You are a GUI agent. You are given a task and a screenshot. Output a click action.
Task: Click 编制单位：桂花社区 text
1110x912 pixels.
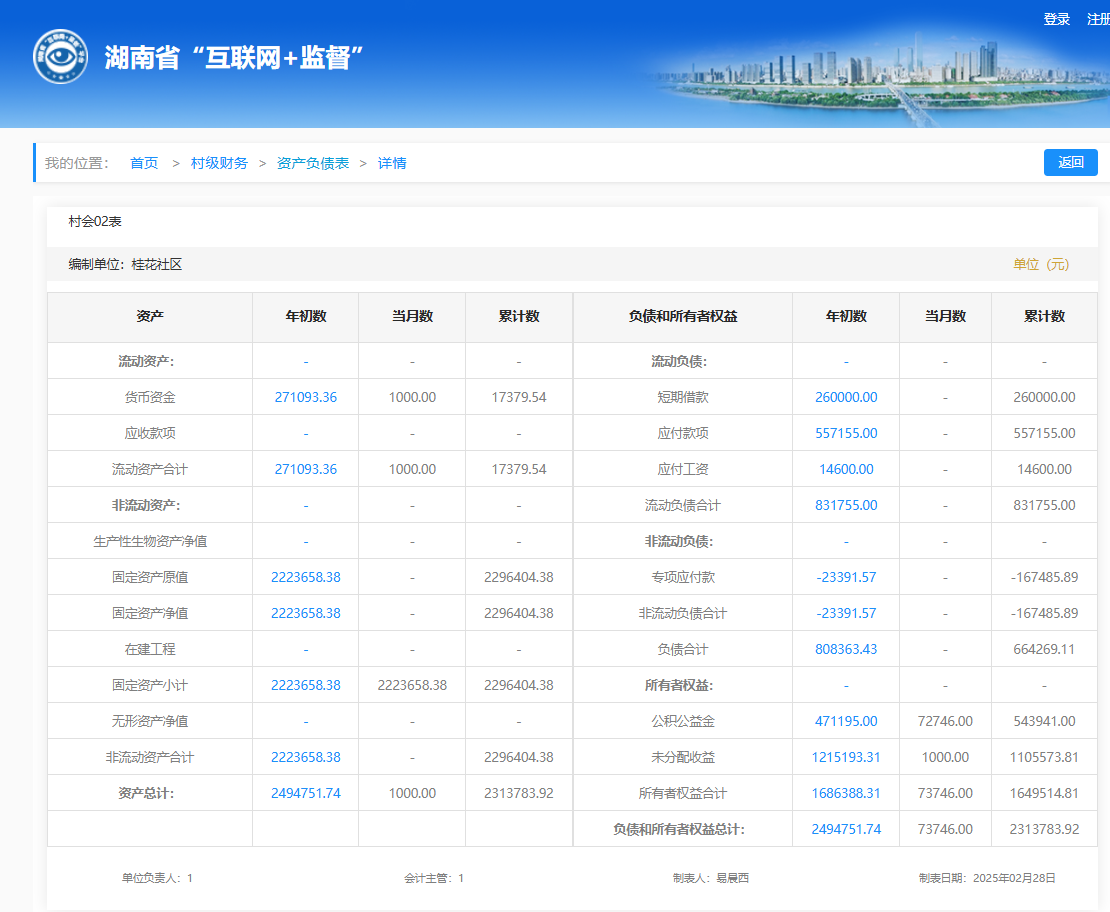[x=125, y=265]
